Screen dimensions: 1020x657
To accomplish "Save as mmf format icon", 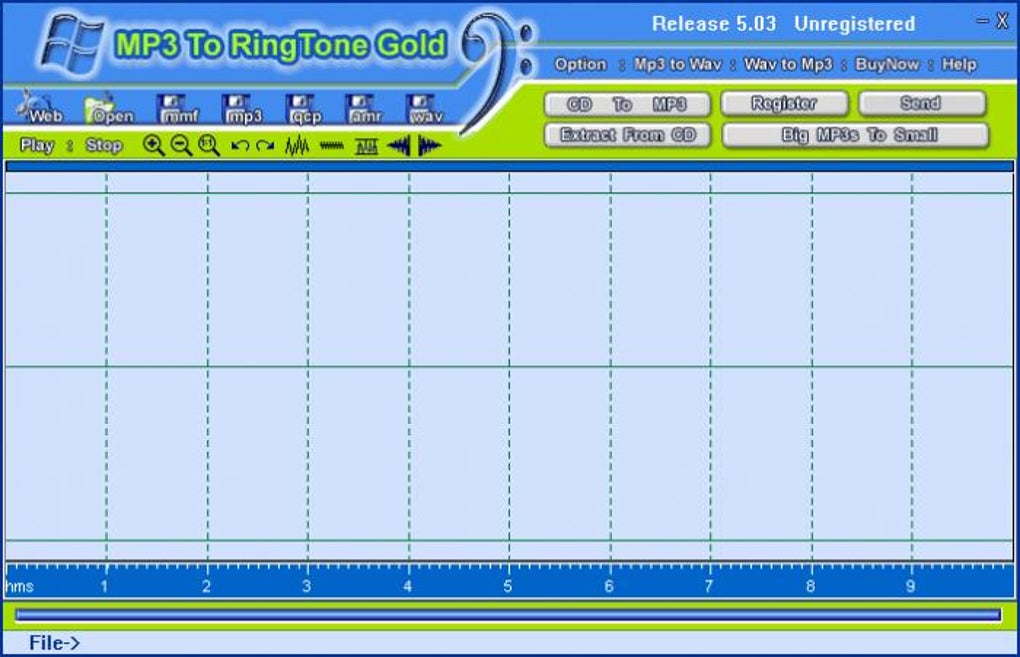I will [178, 109].
